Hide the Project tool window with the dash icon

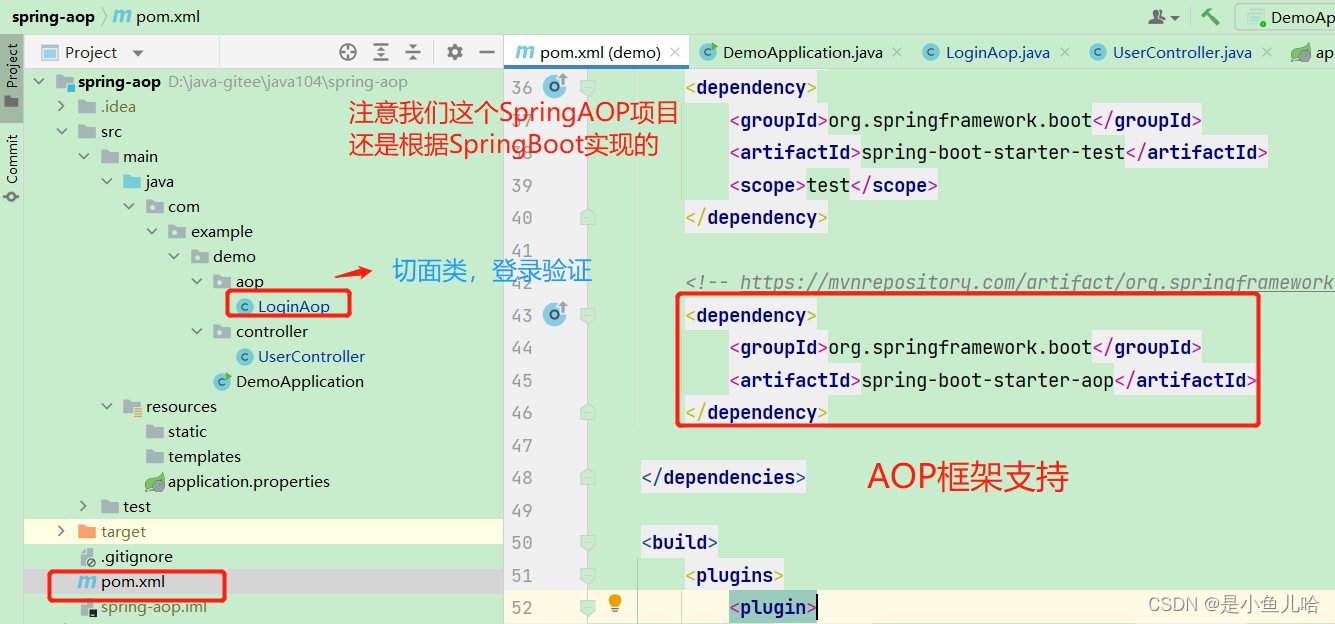(x=487, y=52)
